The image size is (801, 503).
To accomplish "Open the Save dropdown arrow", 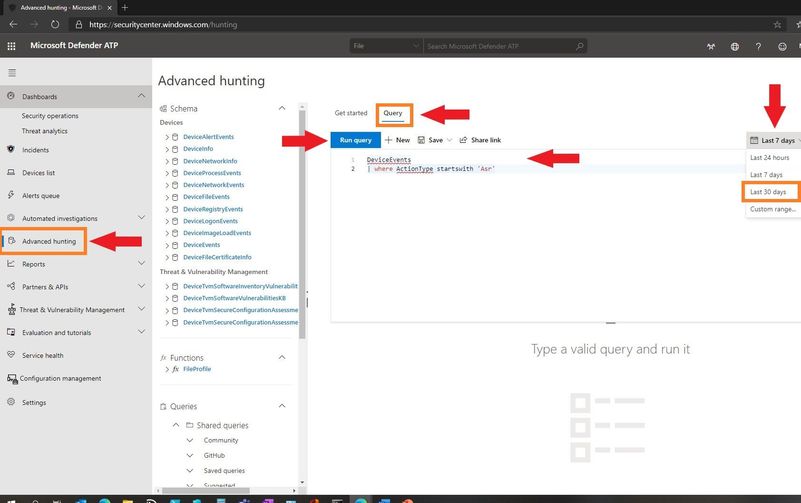I will point(450,140).
